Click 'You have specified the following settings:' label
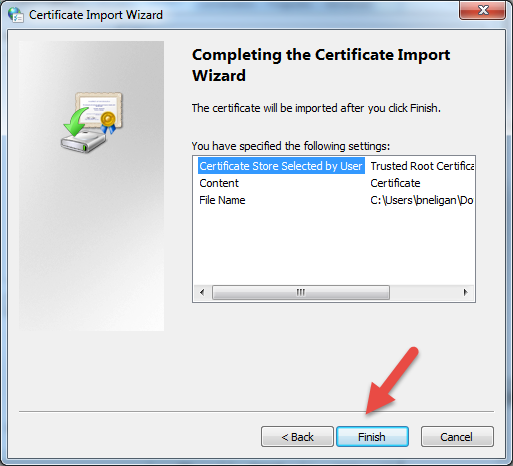The width and height of the screenshot is (513, 466). 291,146
